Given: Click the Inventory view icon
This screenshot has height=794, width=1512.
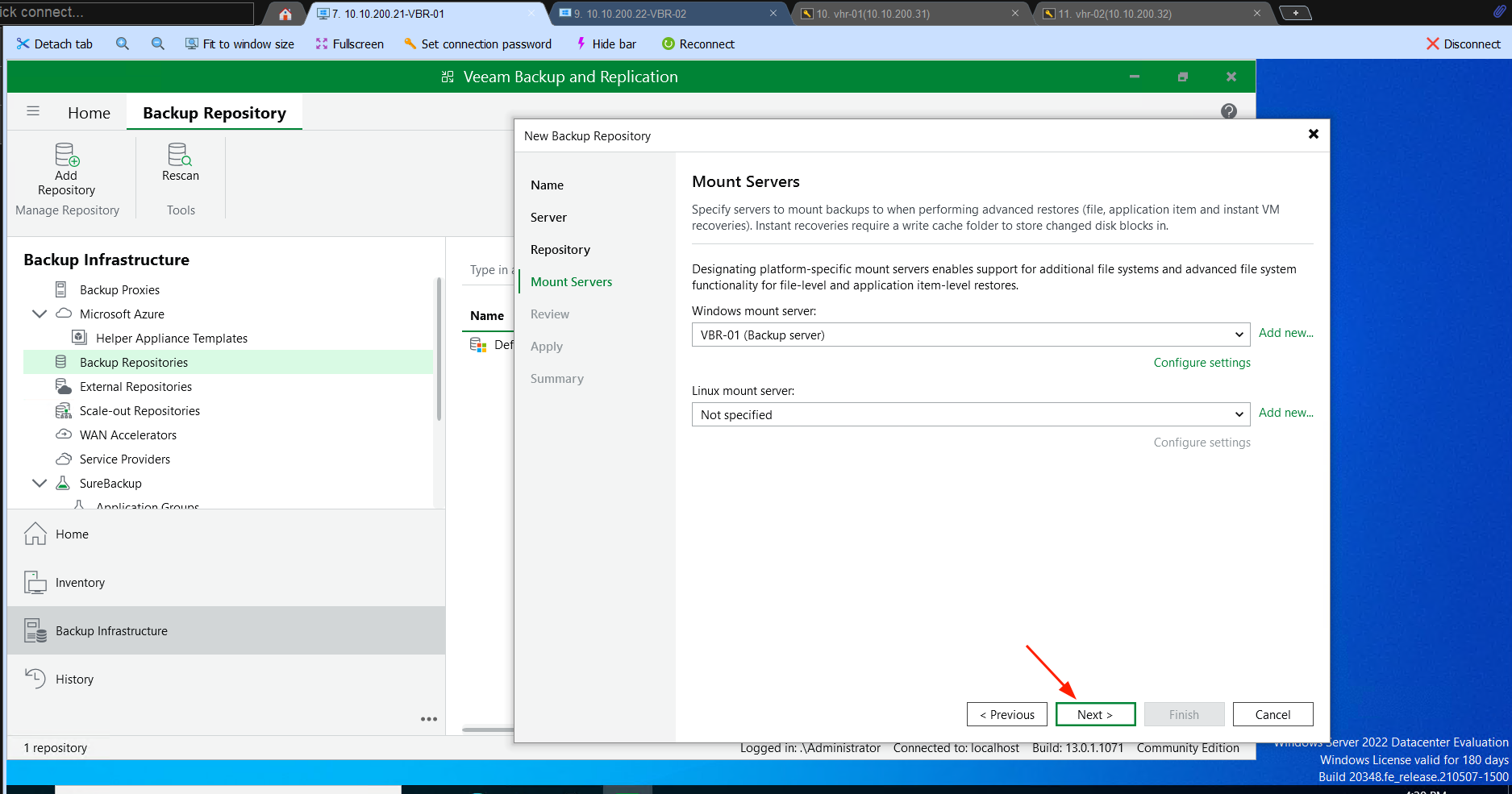Looking at the screenshot, I should pyautogui.click(x=35, y=582).
